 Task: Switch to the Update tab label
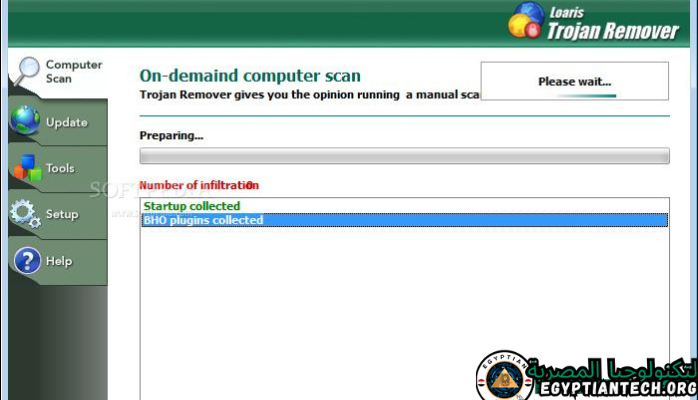(67, 123)
